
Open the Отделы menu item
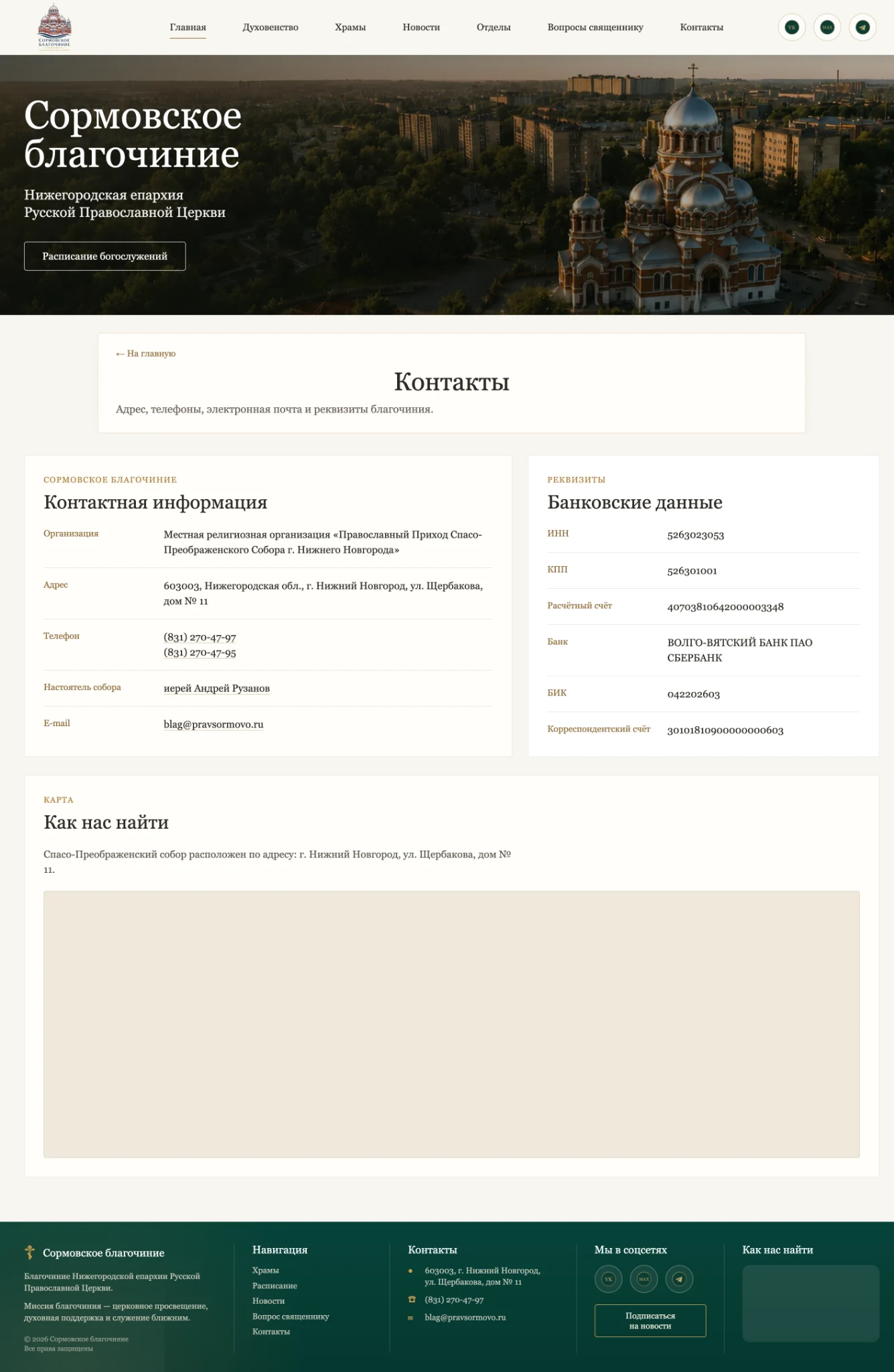pos(494,27)
